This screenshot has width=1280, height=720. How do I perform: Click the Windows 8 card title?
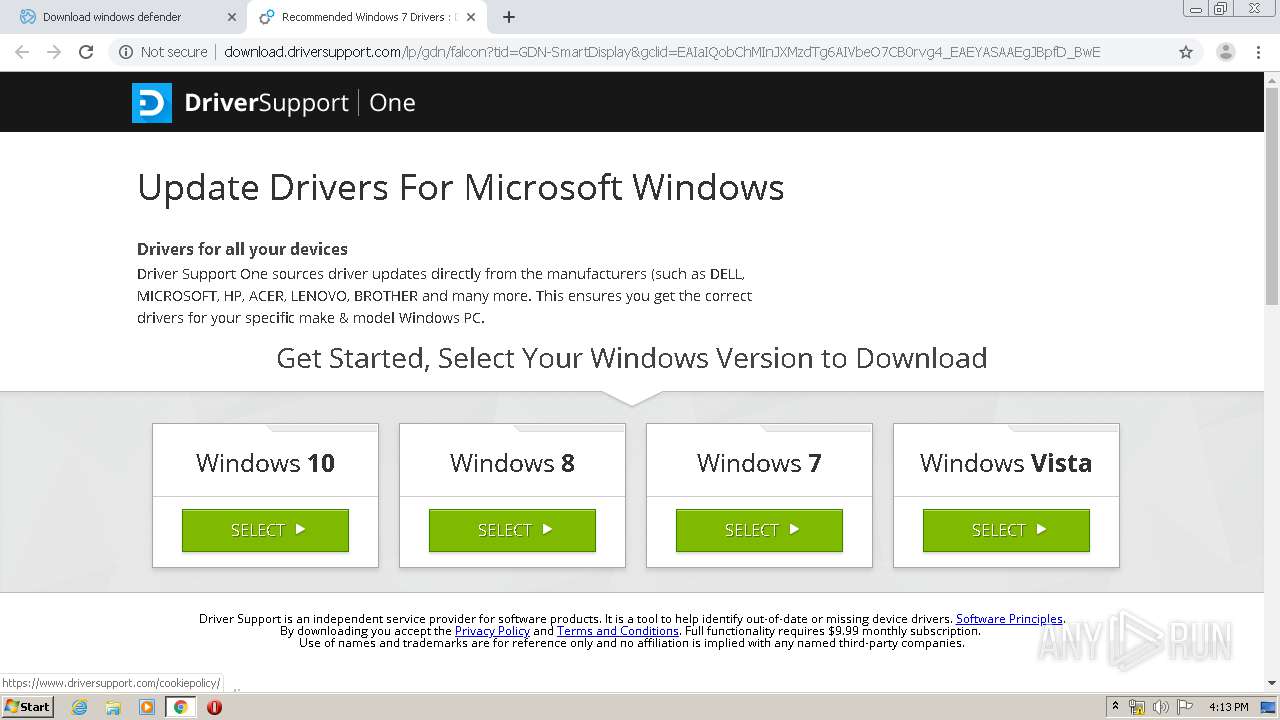coord(512,463)
